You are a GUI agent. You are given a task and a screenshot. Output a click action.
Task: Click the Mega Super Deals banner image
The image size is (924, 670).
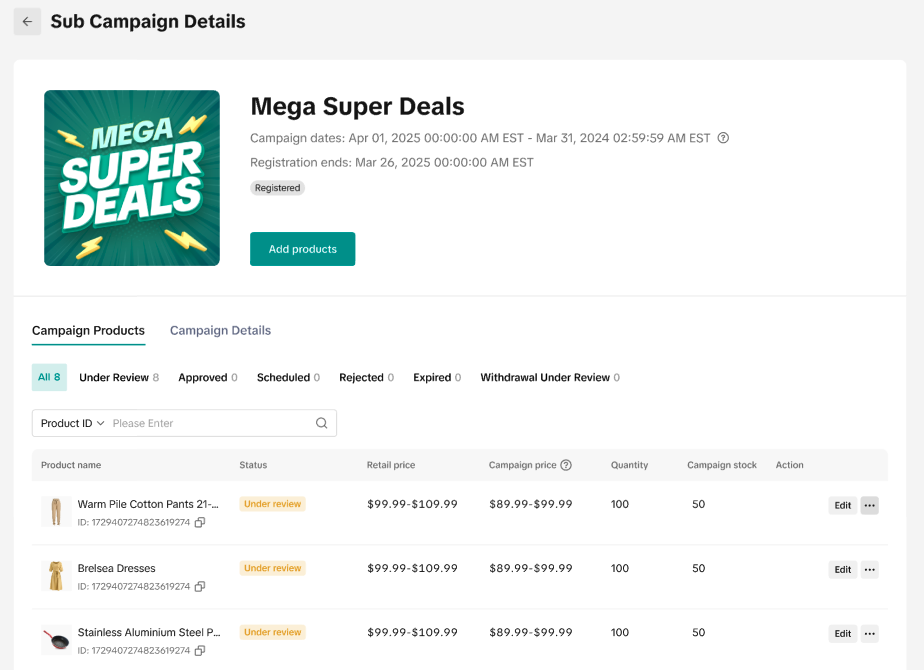(132, 178)
